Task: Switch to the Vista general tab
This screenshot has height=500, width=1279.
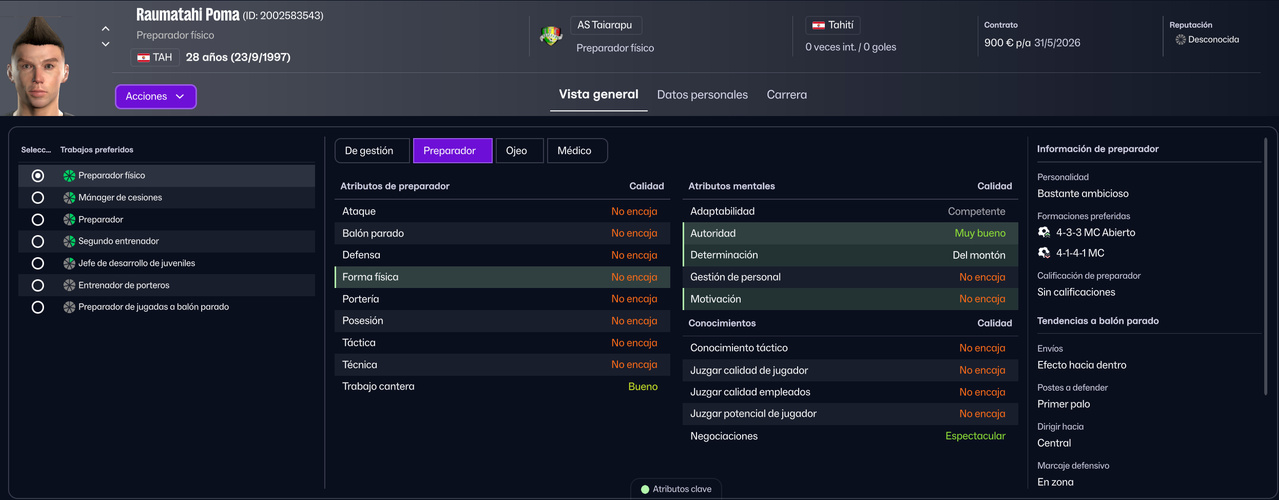Action: (598, 95)
